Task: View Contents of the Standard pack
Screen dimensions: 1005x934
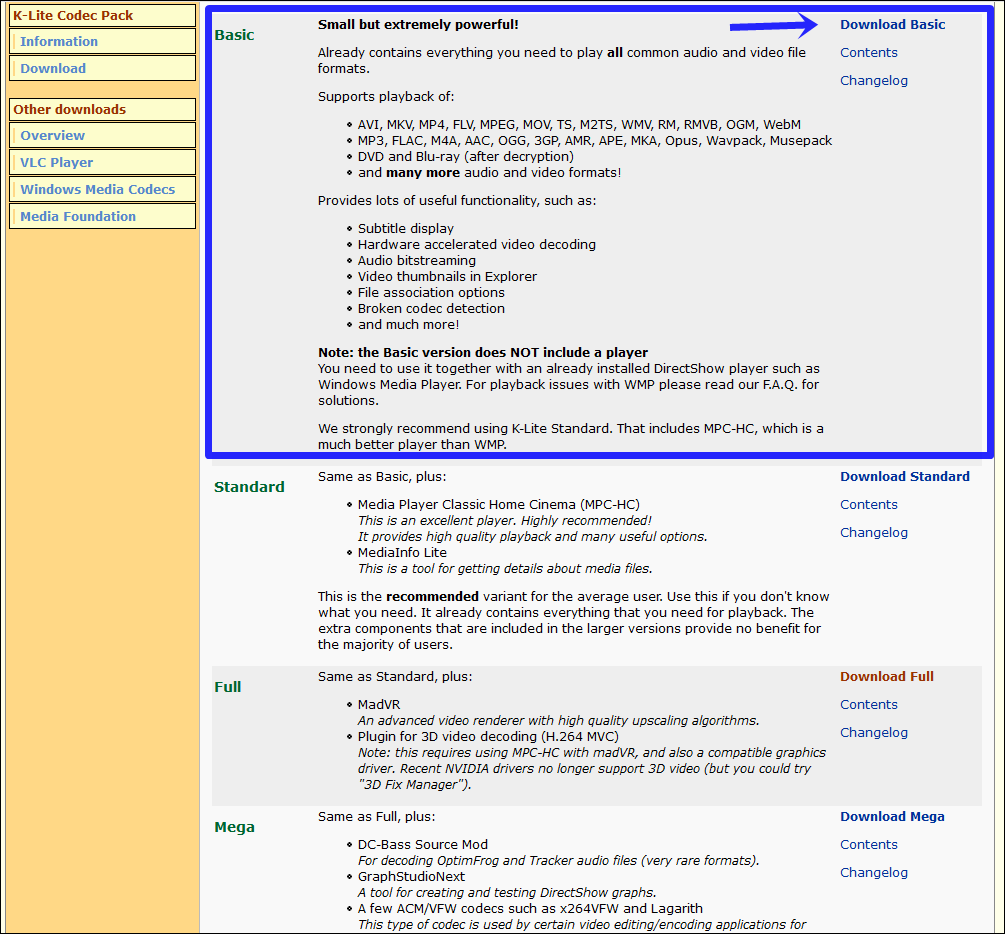Action: pos(868,505)
